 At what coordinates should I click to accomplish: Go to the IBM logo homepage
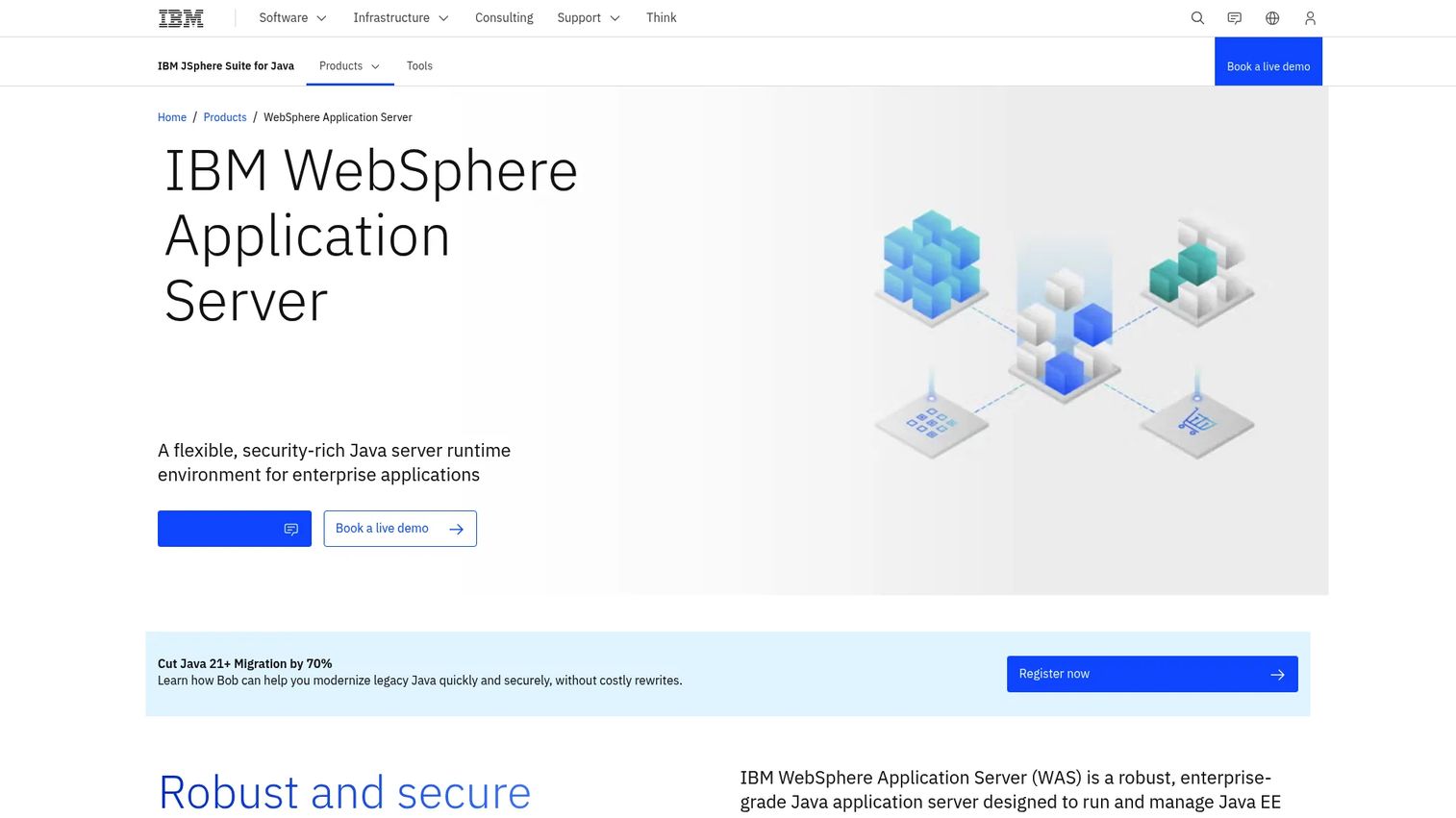click(x=181, y=18)
